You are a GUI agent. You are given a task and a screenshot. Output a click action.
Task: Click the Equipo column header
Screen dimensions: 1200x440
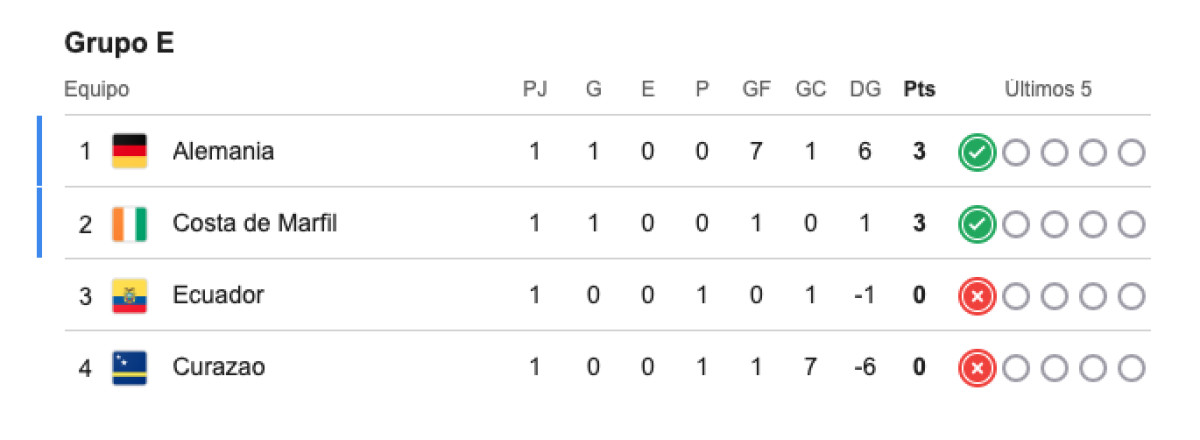96,89
